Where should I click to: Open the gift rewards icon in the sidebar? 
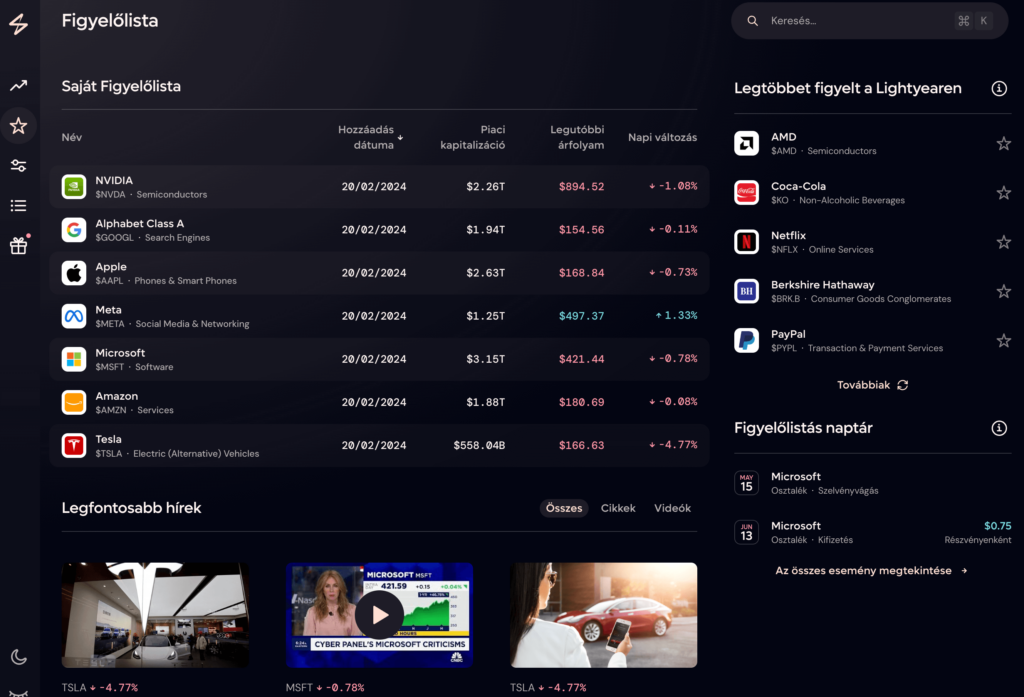[18, 246]
